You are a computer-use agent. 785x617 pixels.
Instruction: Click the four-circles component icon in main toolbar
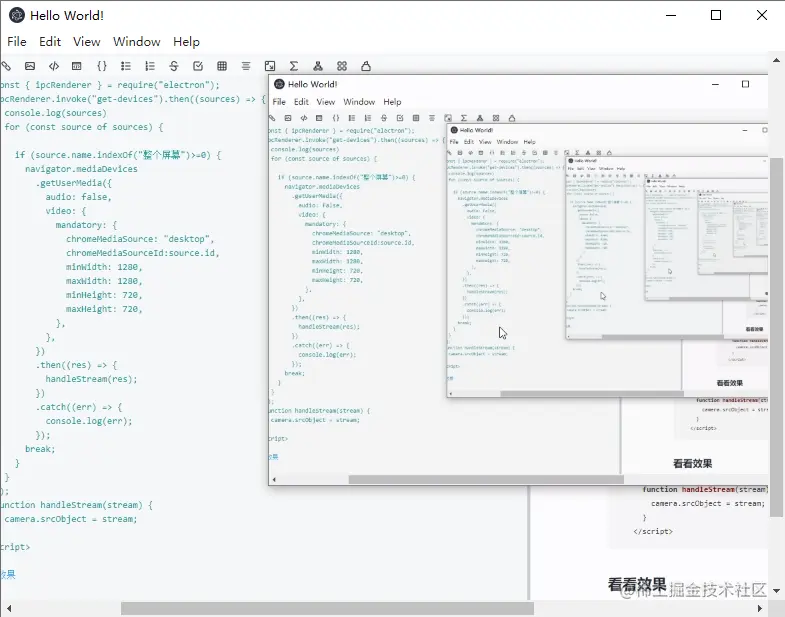[342, 66]
